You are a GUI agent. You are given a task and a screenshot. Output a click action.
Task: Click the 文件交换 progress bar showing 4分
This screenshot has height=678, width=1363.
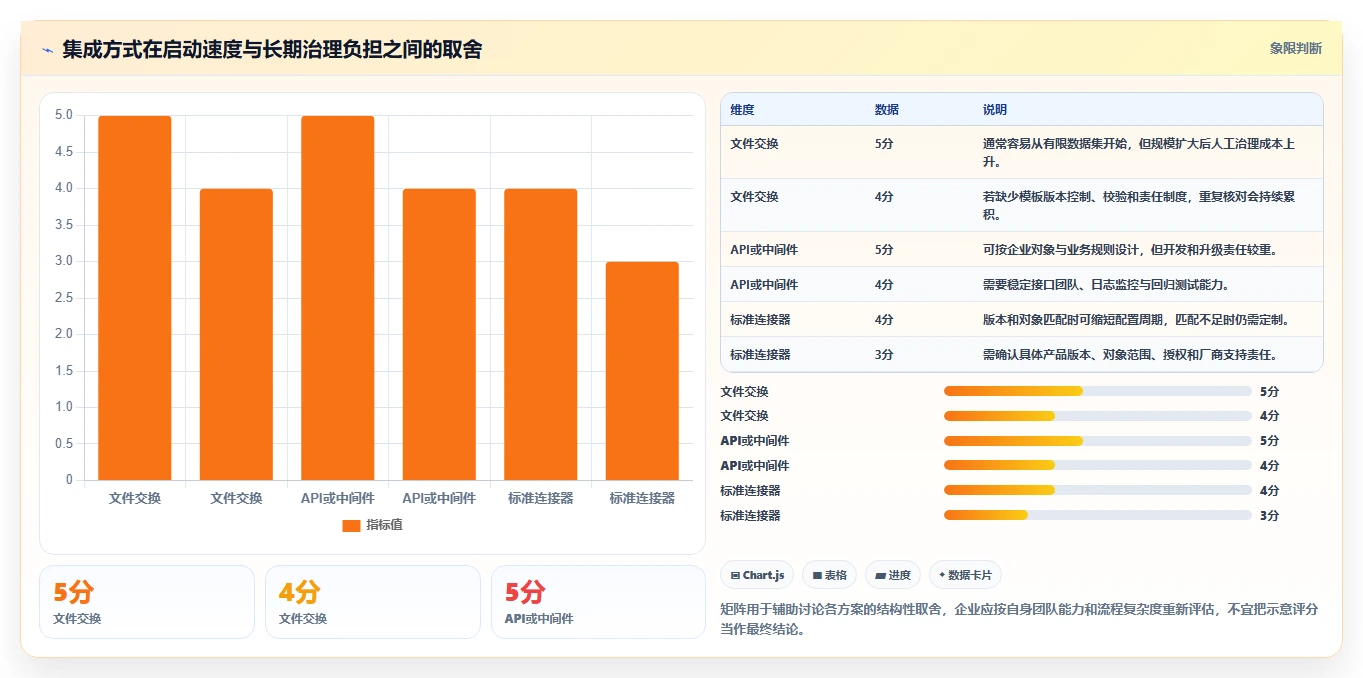1098,416
